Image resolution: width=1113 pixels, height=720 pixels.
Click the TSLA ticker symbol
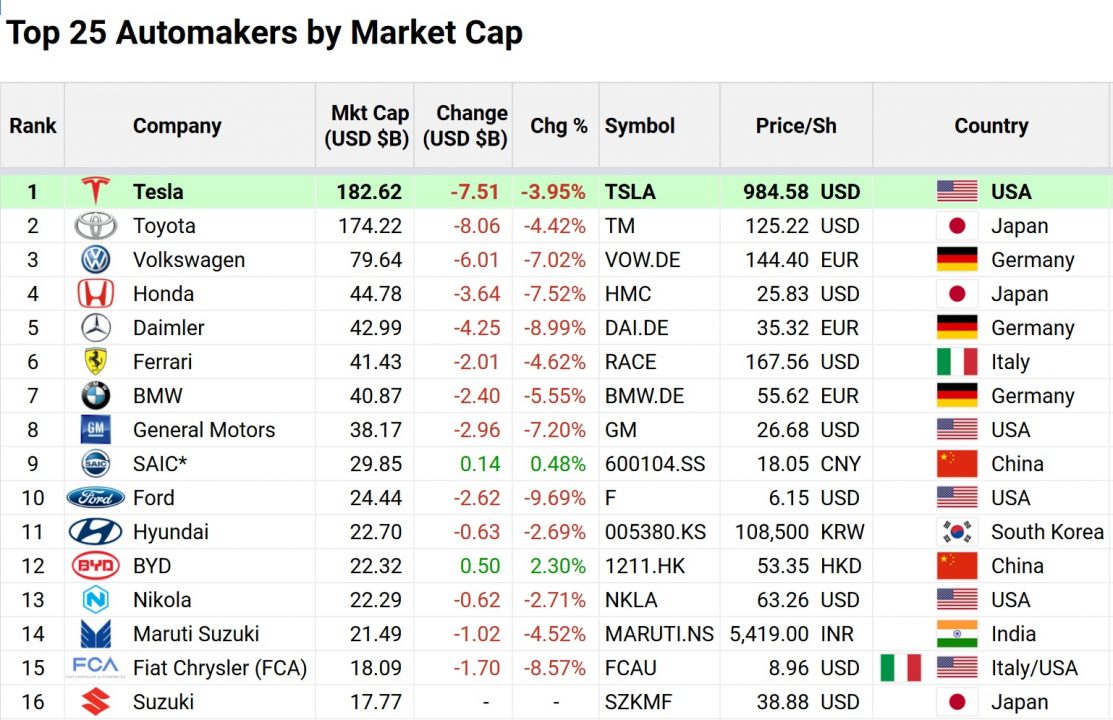point(630,192)
